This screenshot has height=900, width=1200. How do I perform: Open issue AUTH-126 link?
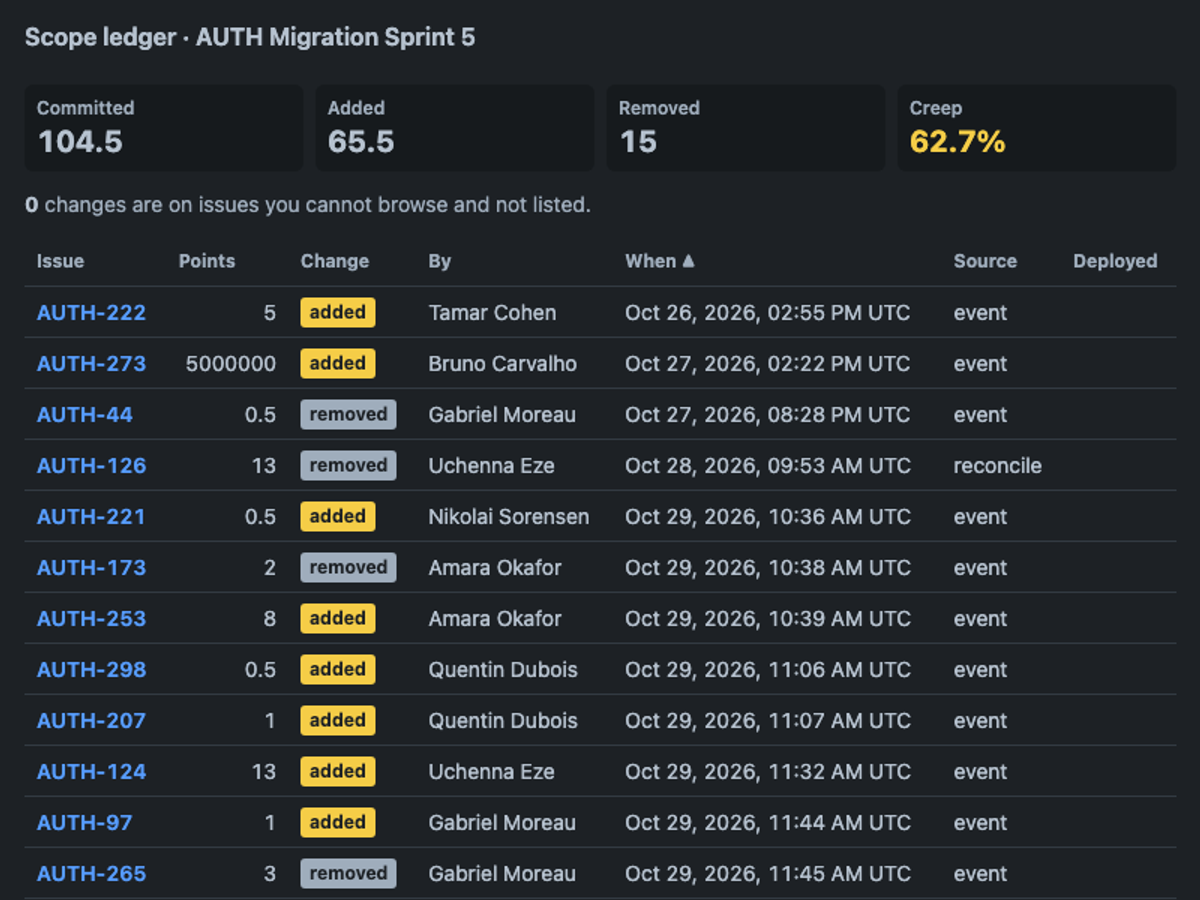coord(91,466)
